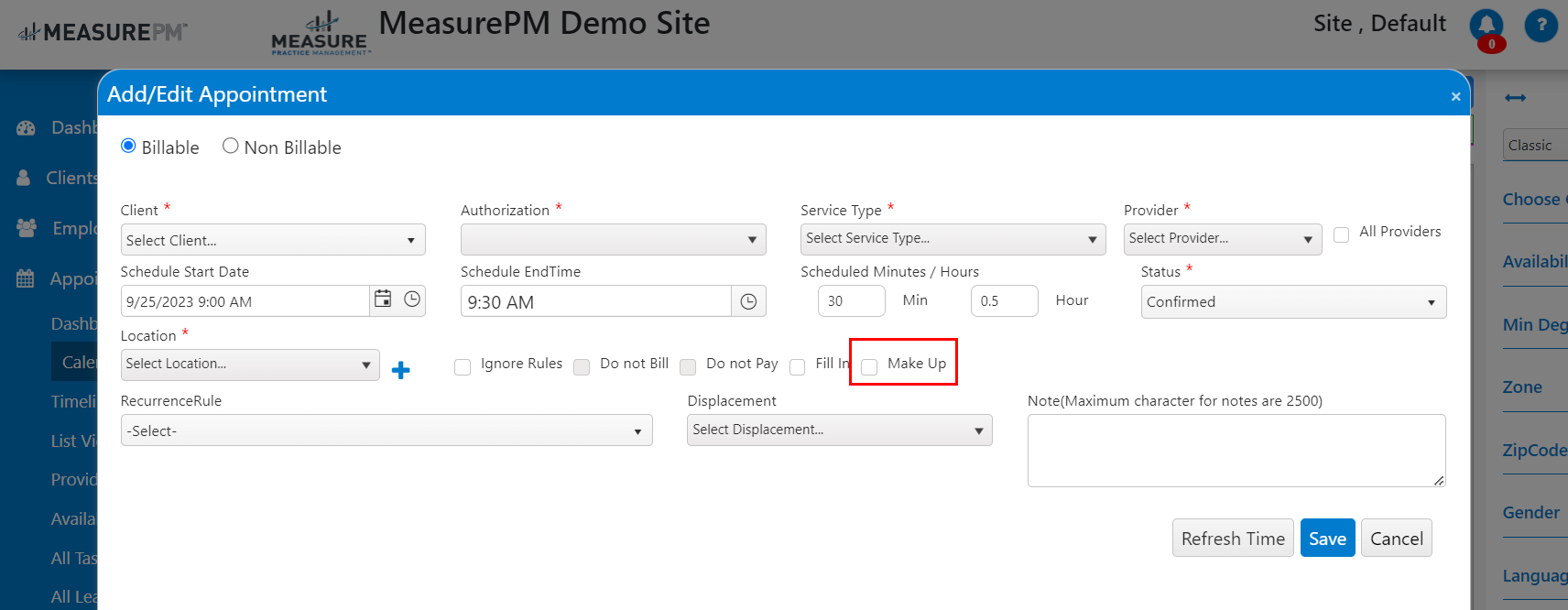The width and height of the screenshot is (1568, 610).
Task: Open the Zone filter link
Action: point(1522,387)
